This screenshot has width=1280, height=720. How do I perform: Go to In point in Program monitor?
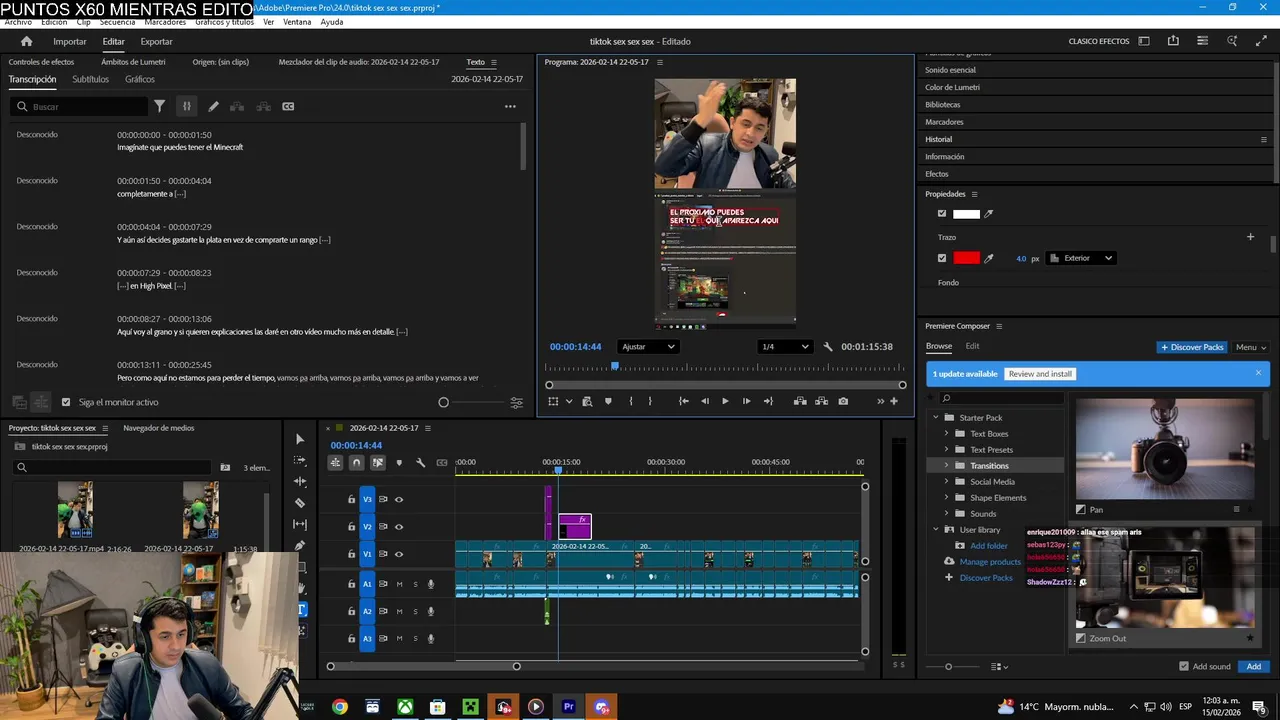[684, 401]
